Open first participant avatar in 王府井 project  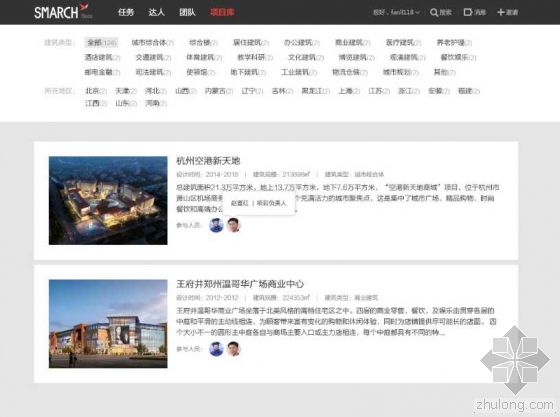(x=216, y=349)
